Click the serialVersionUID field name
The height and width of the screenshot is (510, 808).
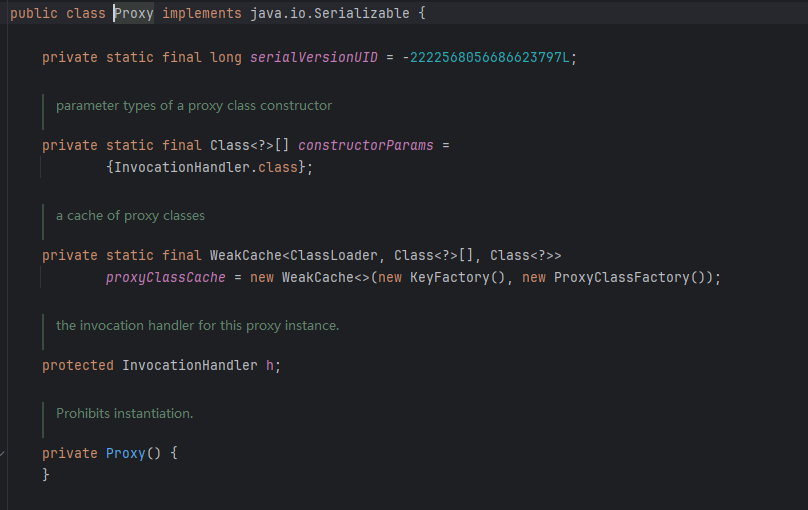[314, 57]
